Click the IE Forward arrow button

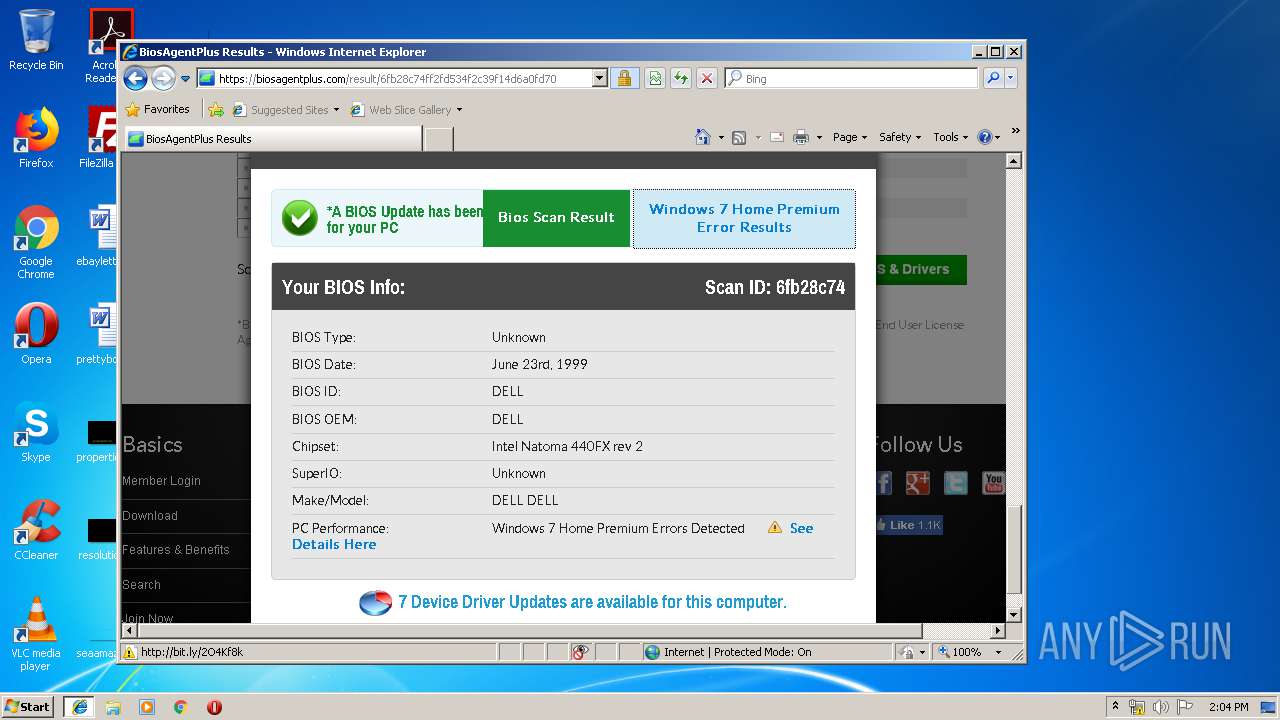click(x=163, y=78)
